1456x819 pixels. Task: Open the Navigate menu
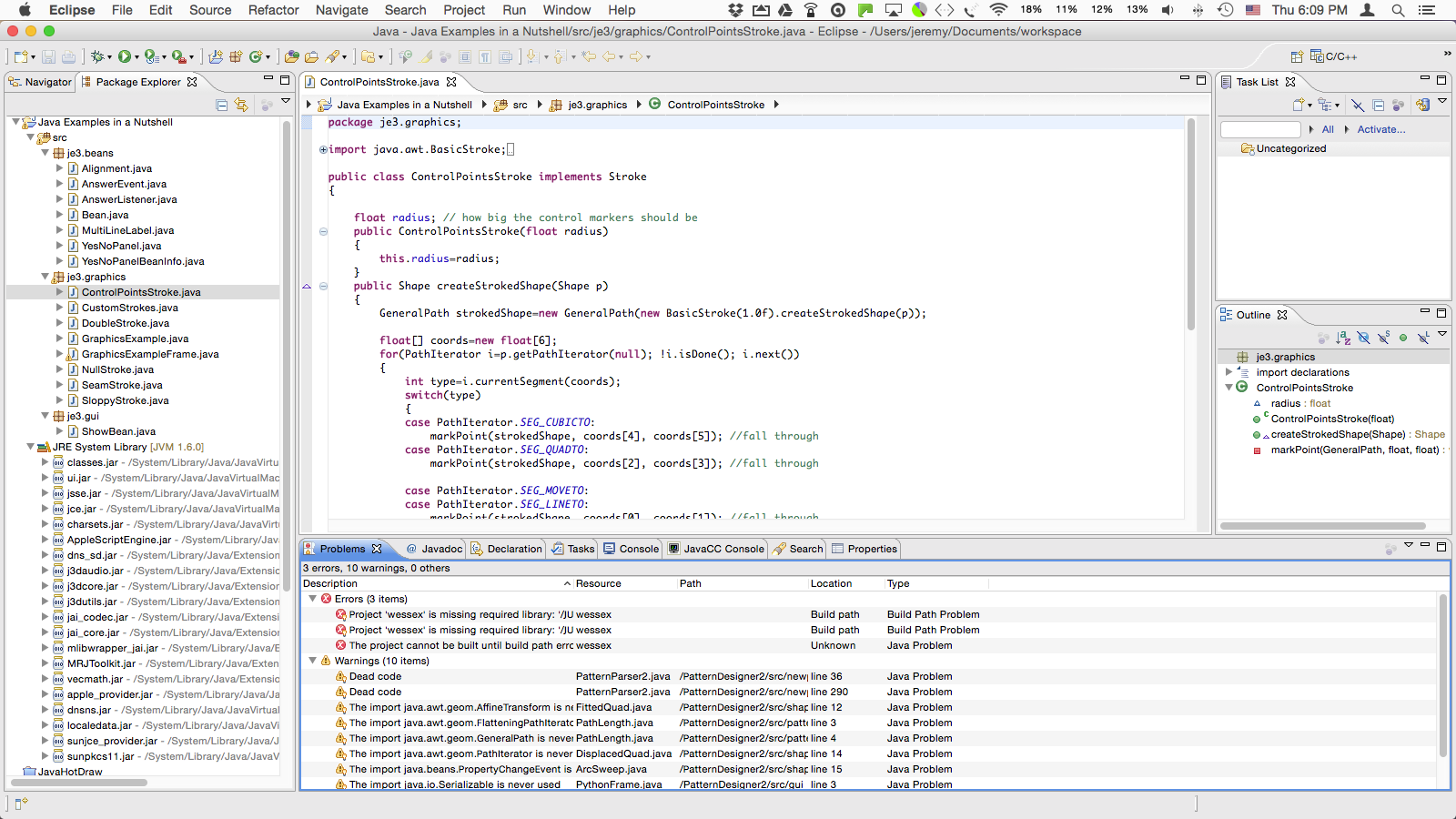click(x=342, y=10)
